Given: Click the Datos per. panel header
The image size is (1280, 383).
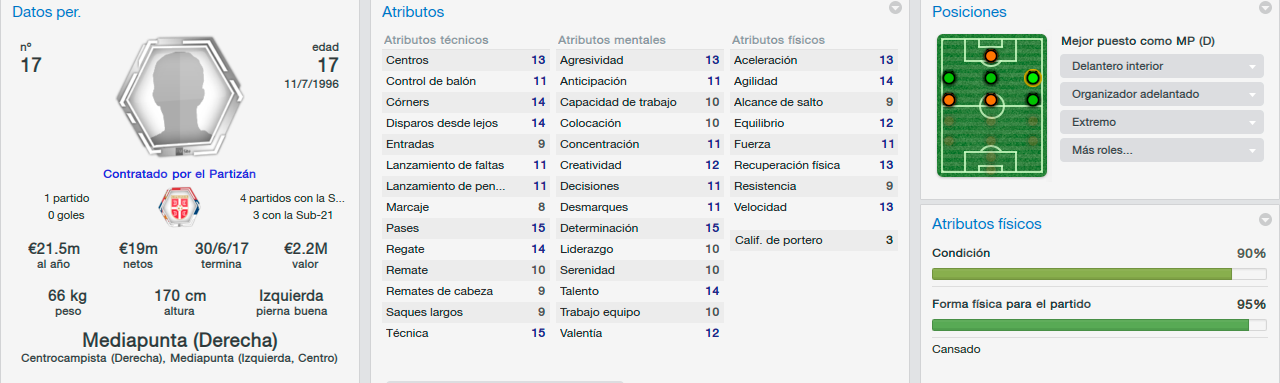Looking at the screenshot, I should click(x=47, y=12).
